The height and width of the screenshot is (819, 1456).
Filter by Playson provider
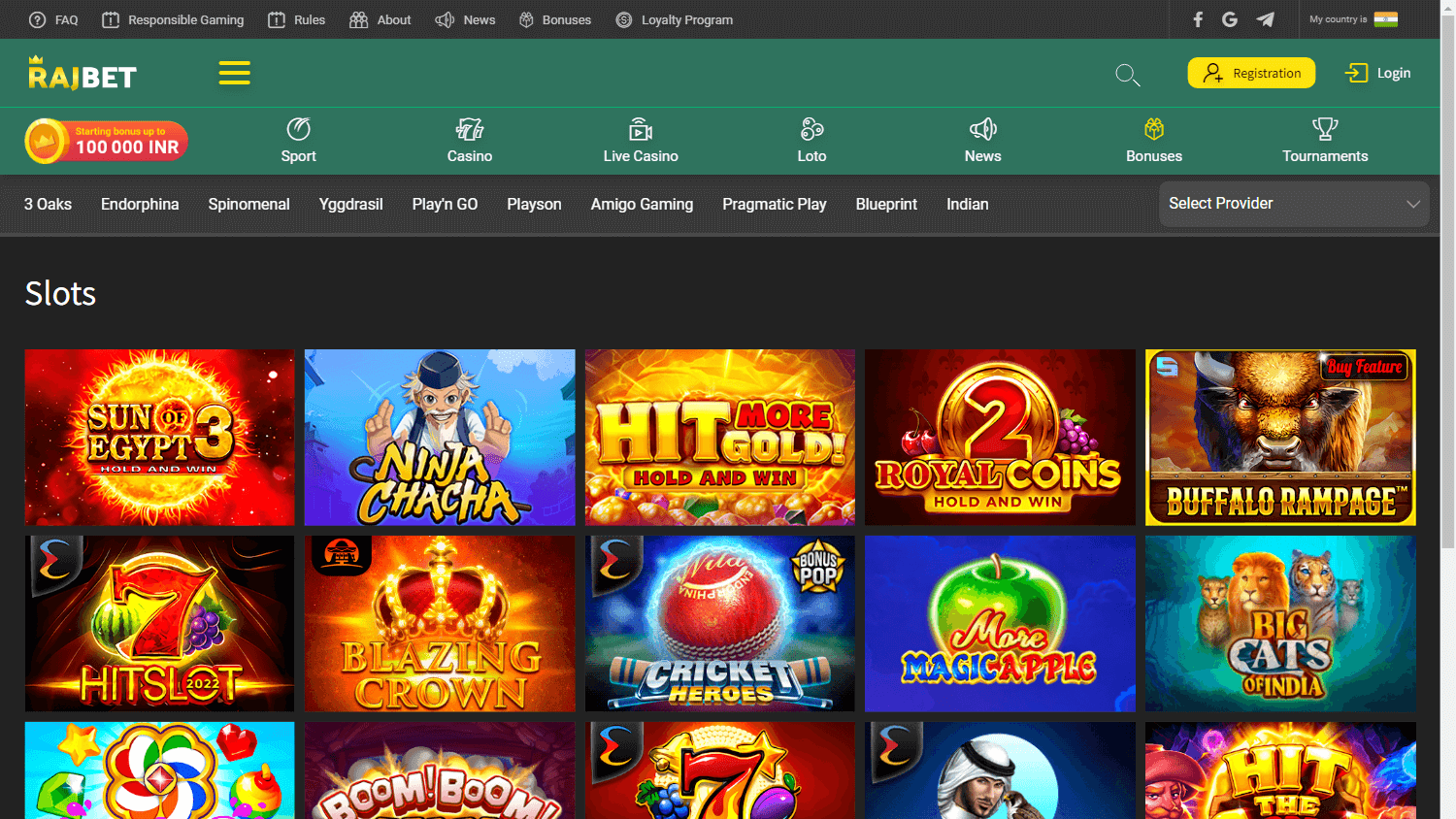[x=534, y=204]
